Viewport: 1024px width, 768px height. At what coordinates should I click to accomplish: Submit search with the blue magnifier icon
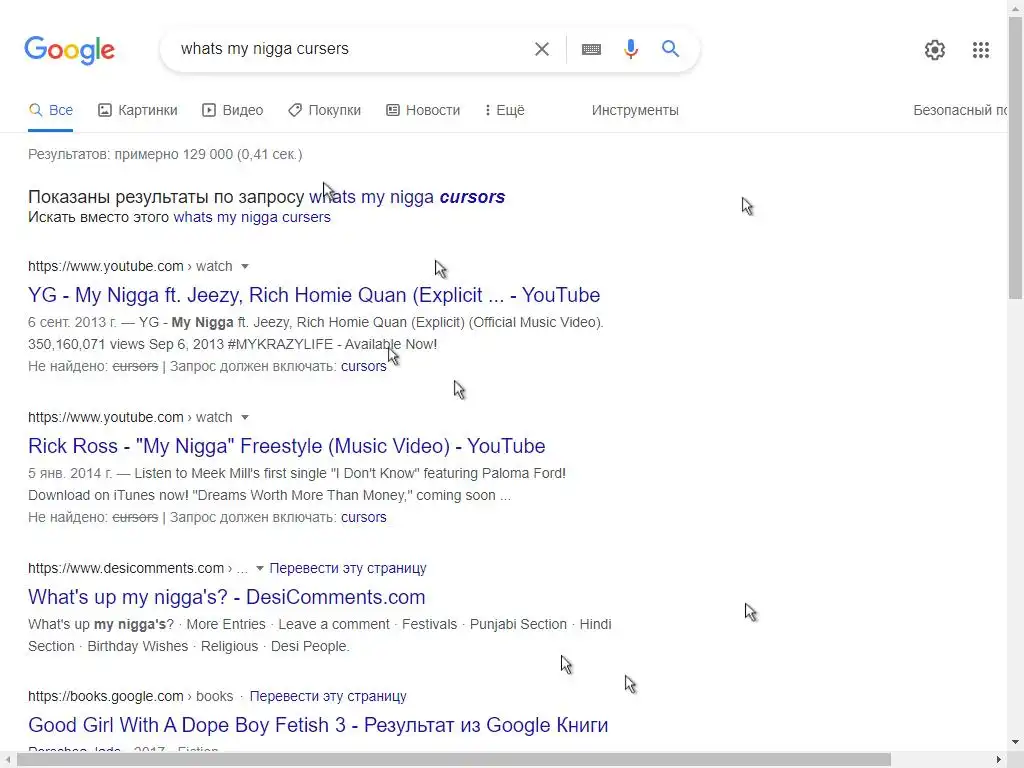[x=670, y=48]
